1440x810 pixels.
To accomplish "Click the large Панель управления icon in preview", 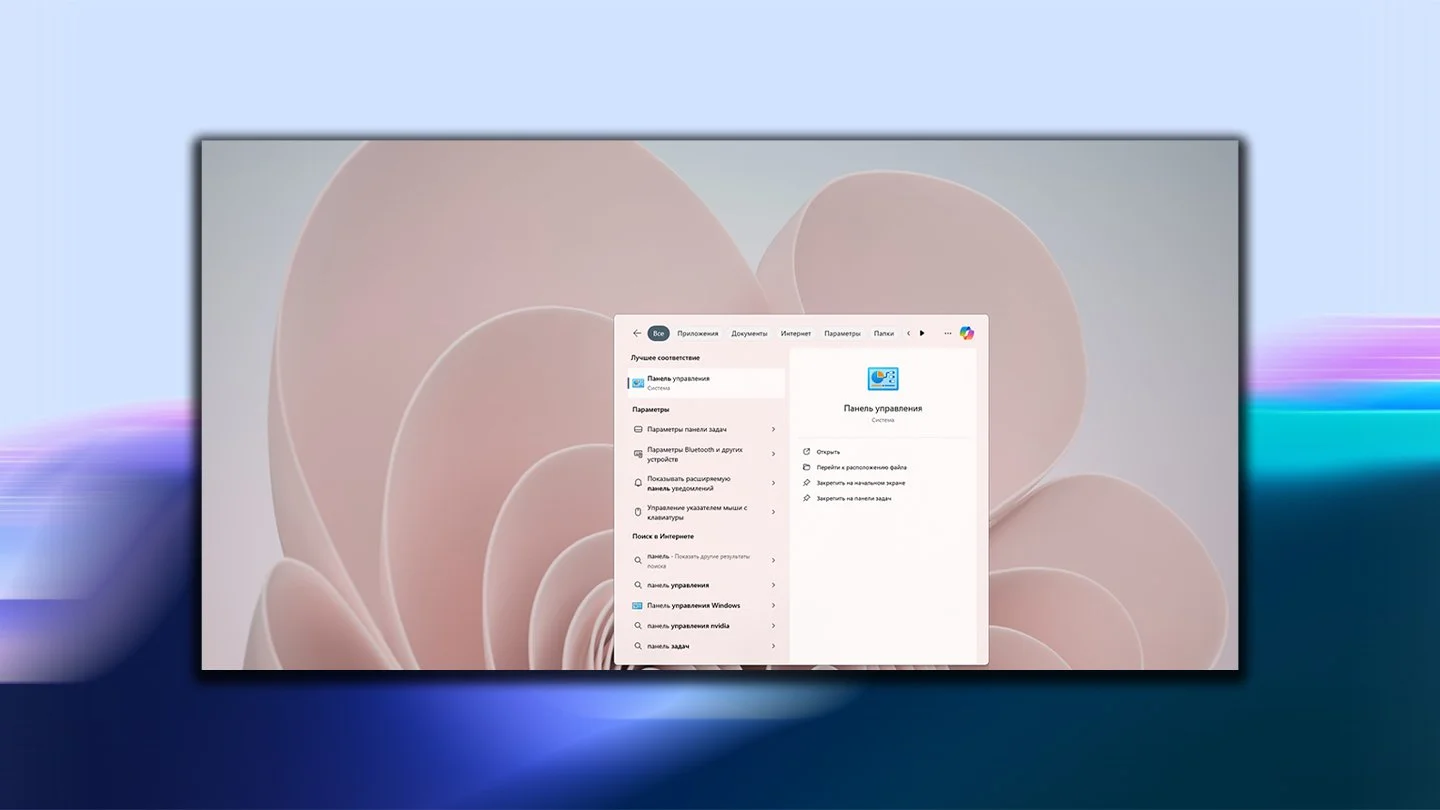I will [883, 378].
